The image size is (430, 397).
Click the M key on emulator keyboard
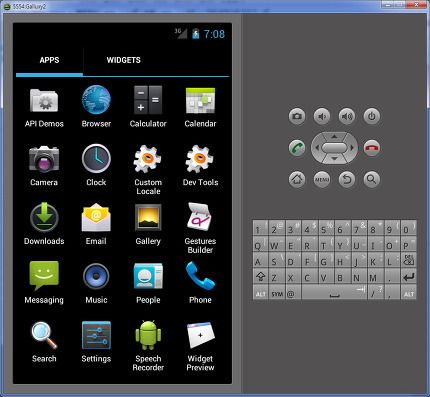click(375, 276)
